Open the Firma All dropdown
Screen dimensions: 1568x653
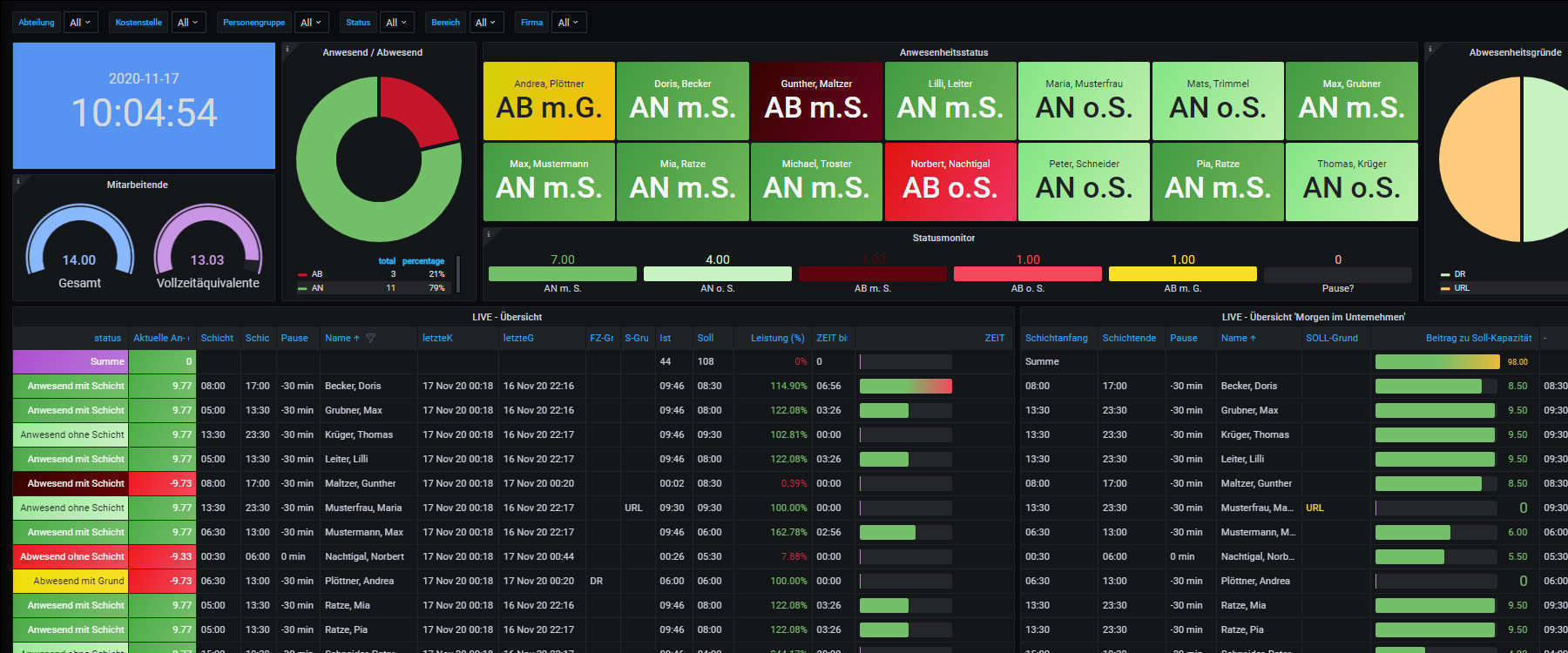(568, 23)
